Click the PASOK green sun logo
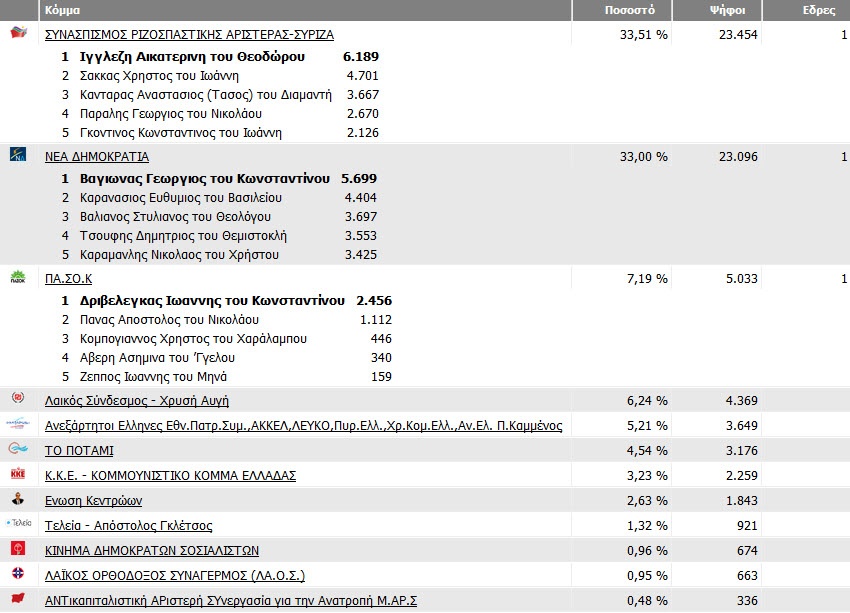 point(18,278)
